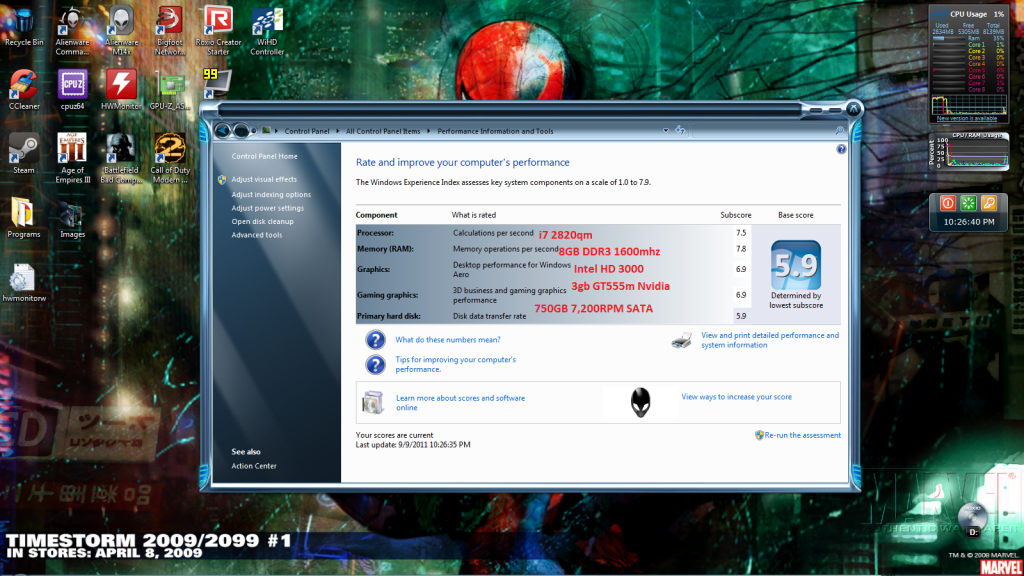Viewport: 1024px width, 576px height.
Task: Open Adjust visual effects
Action: pyautogui.click(x=264, y=179)
